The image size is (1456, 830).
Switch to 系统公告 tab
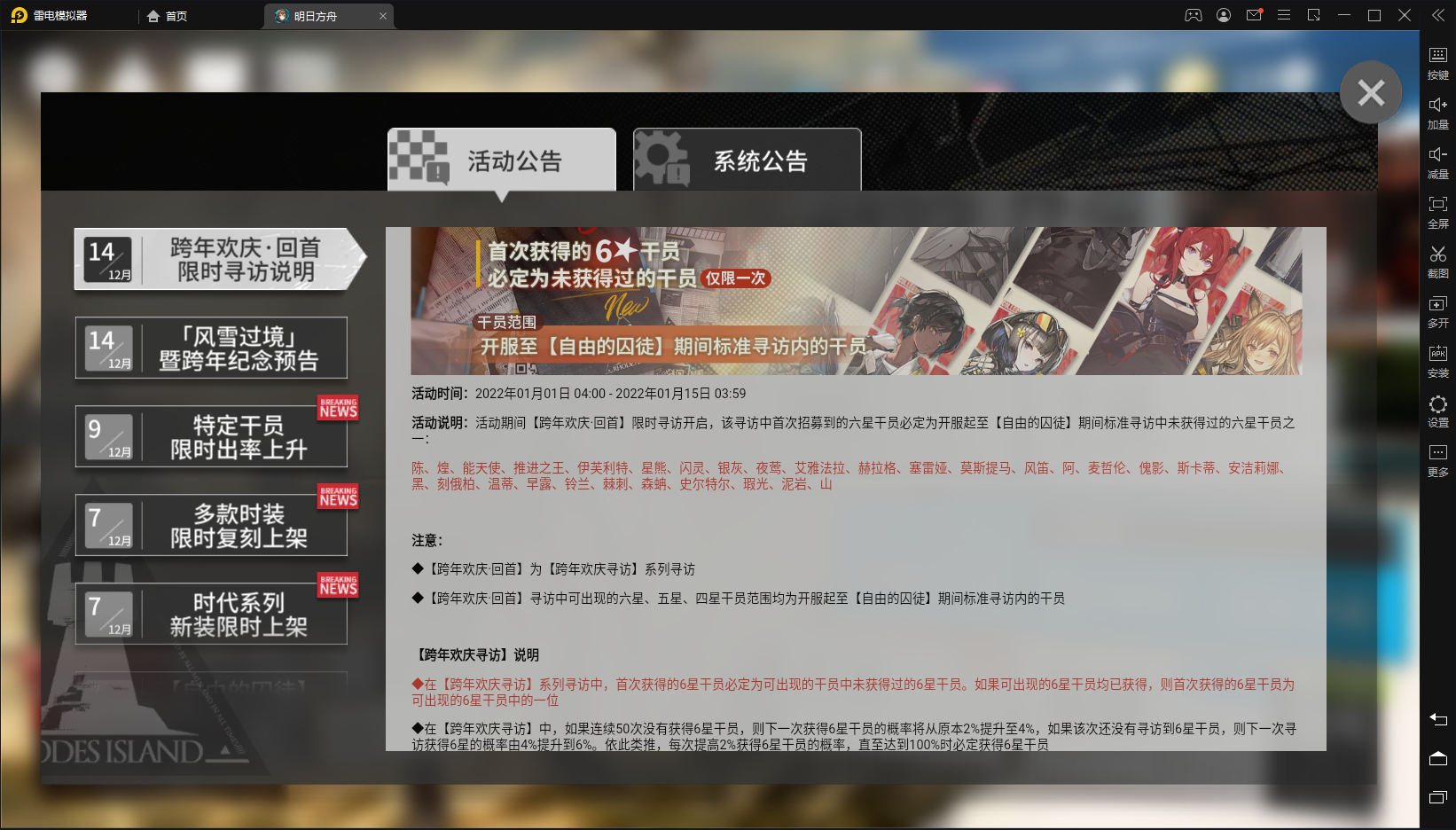click(x=748, y=160)
